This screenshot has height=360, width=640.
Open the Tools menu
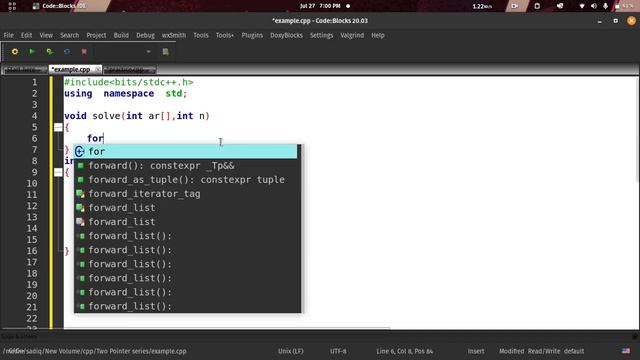point(201,36)
